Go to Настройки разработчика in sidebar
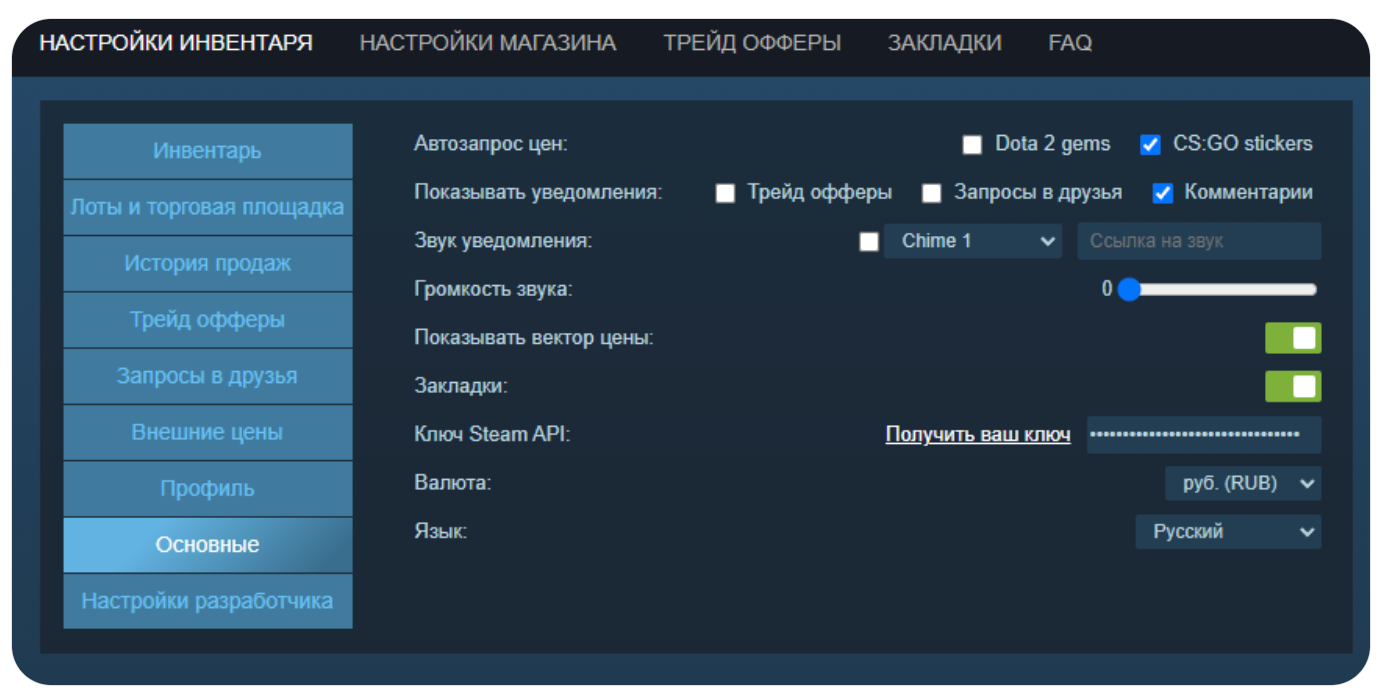This screenshot has height=696, width=1380. tap(207, 601)
